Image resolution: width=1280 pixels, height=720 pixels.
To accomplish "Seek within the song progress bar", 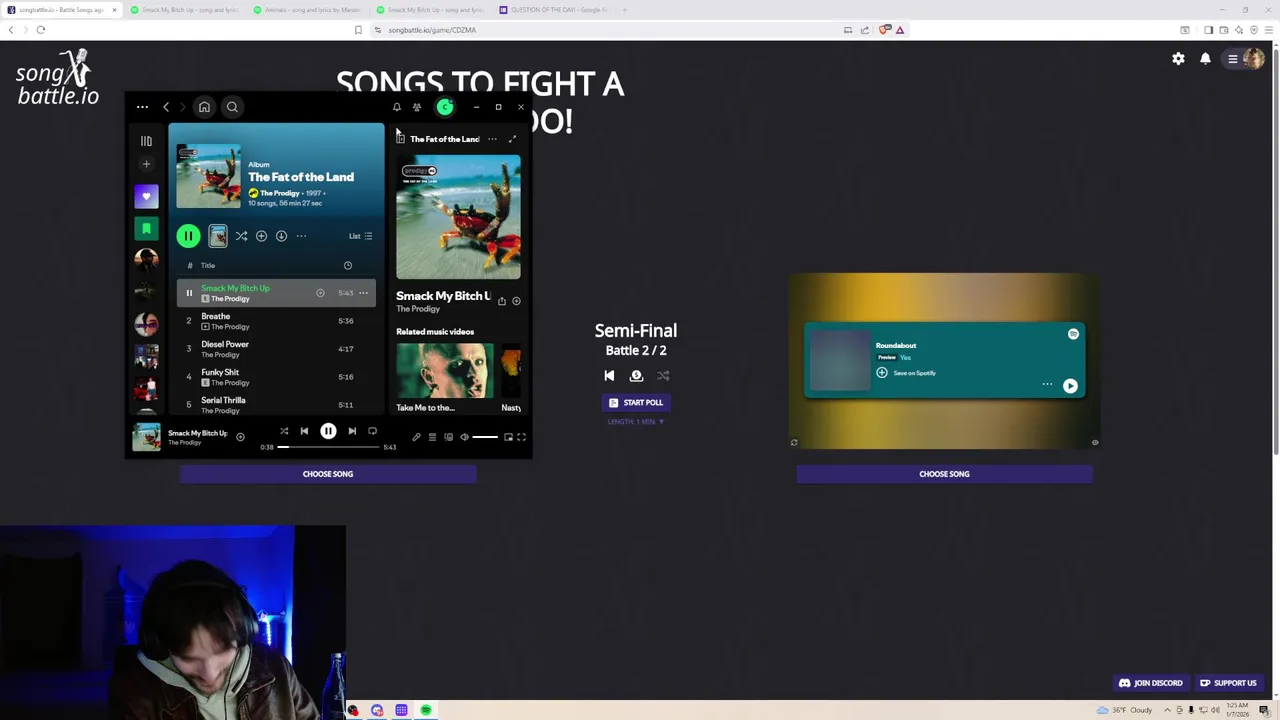I will coord(329,447).
